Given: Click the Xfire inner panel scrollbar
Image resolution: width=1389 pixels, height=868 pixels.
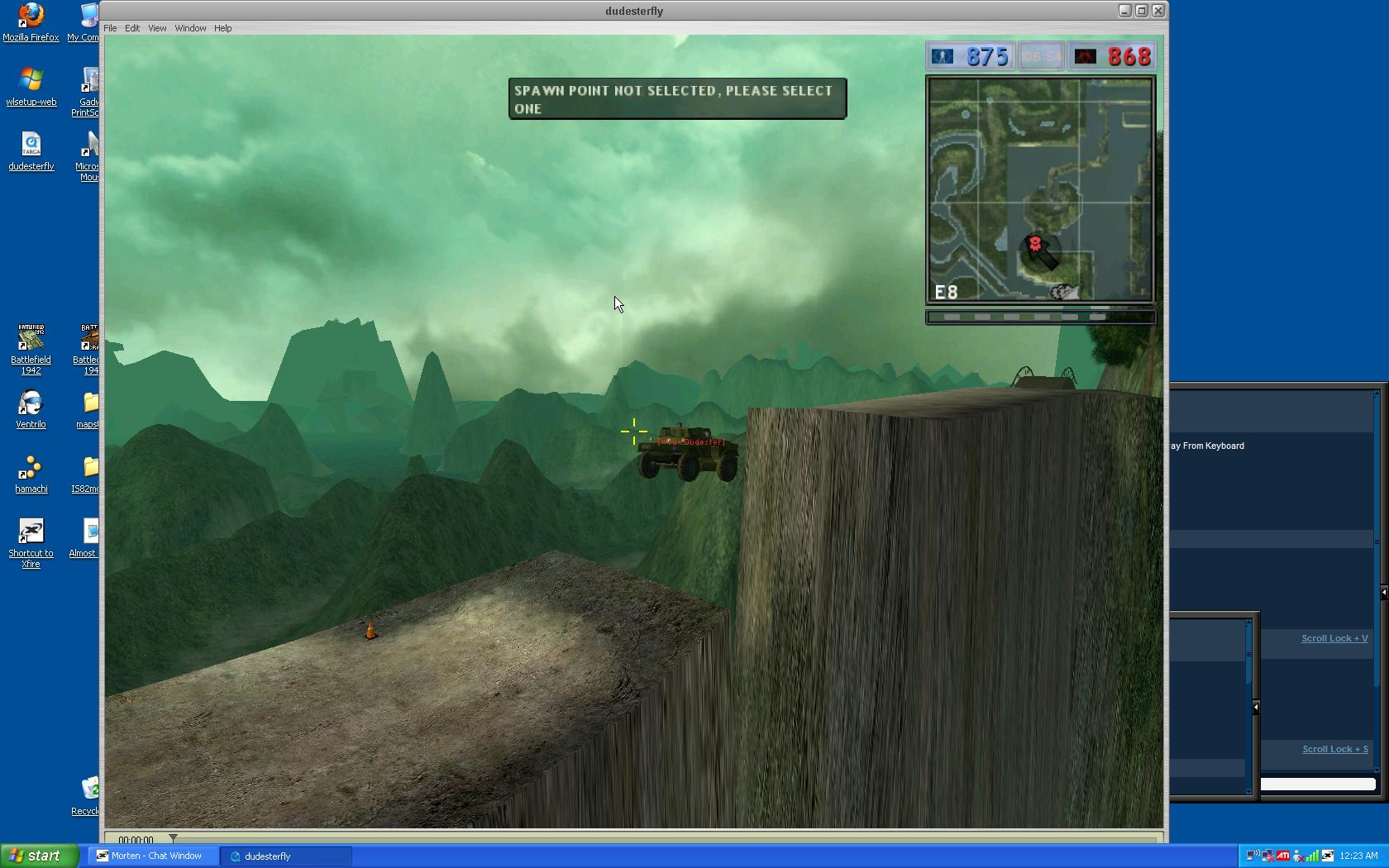Looking at the screenshot, I should pyautogui.click(x=1248, y=707).
